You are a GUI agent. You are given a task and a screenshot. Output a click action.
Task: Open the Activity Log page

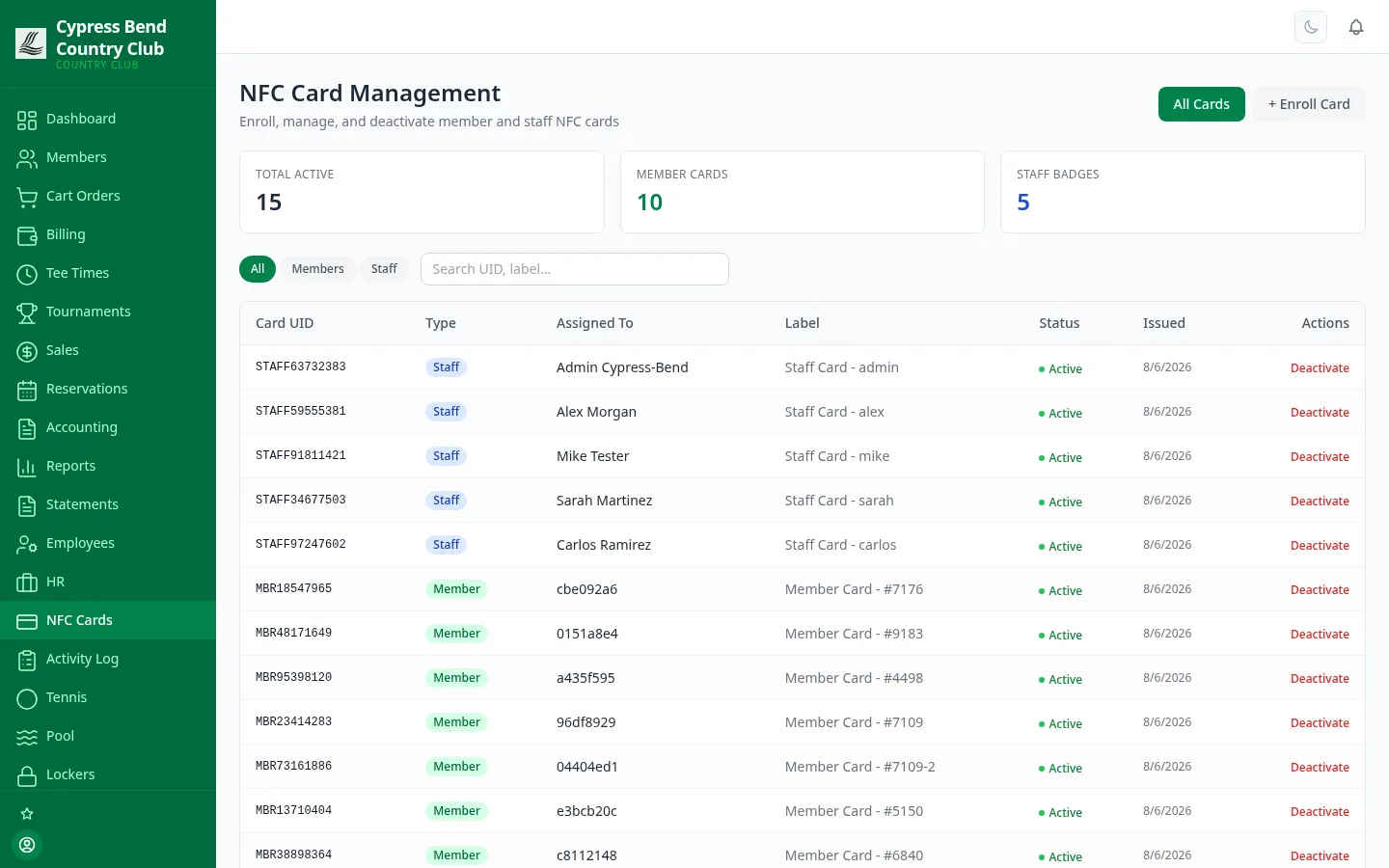click(108, 659)
